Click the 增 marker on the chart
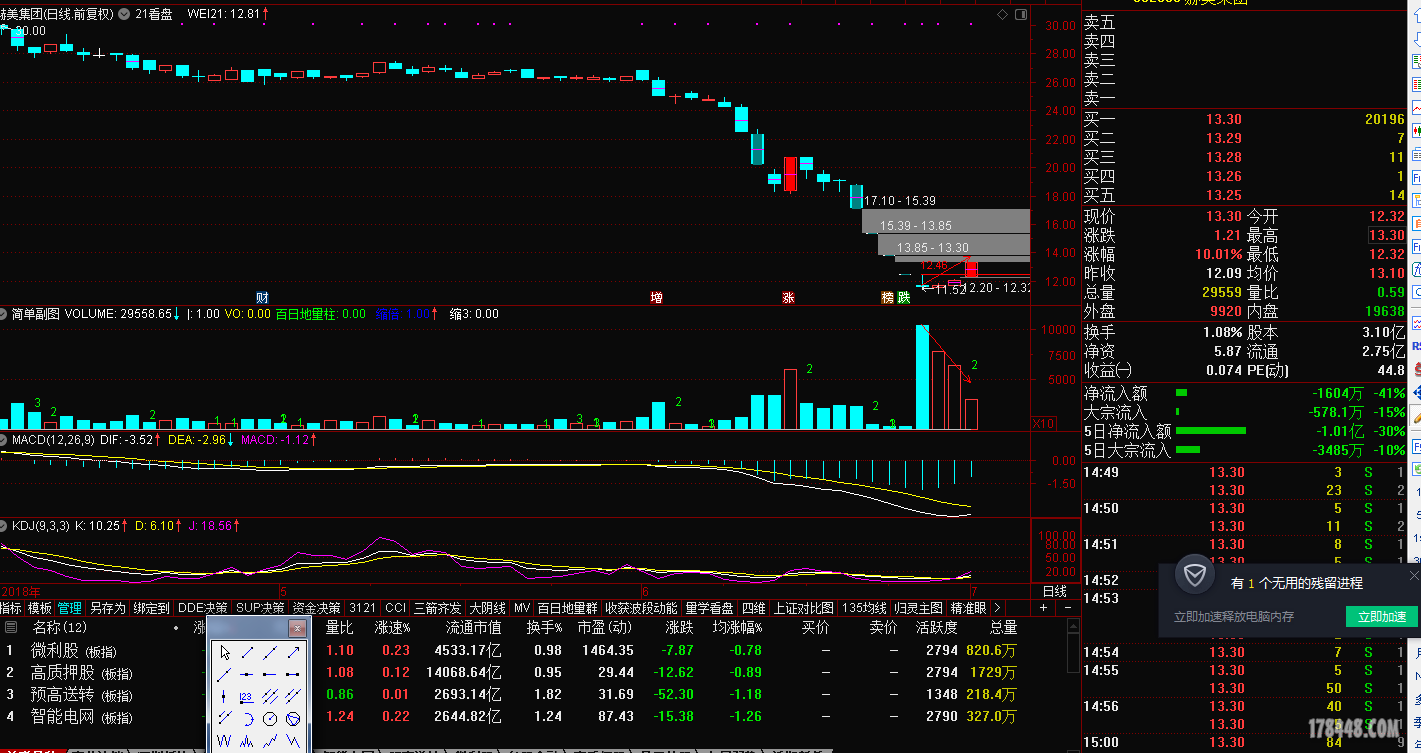The image size is (1421, 753). click(656, 297)
